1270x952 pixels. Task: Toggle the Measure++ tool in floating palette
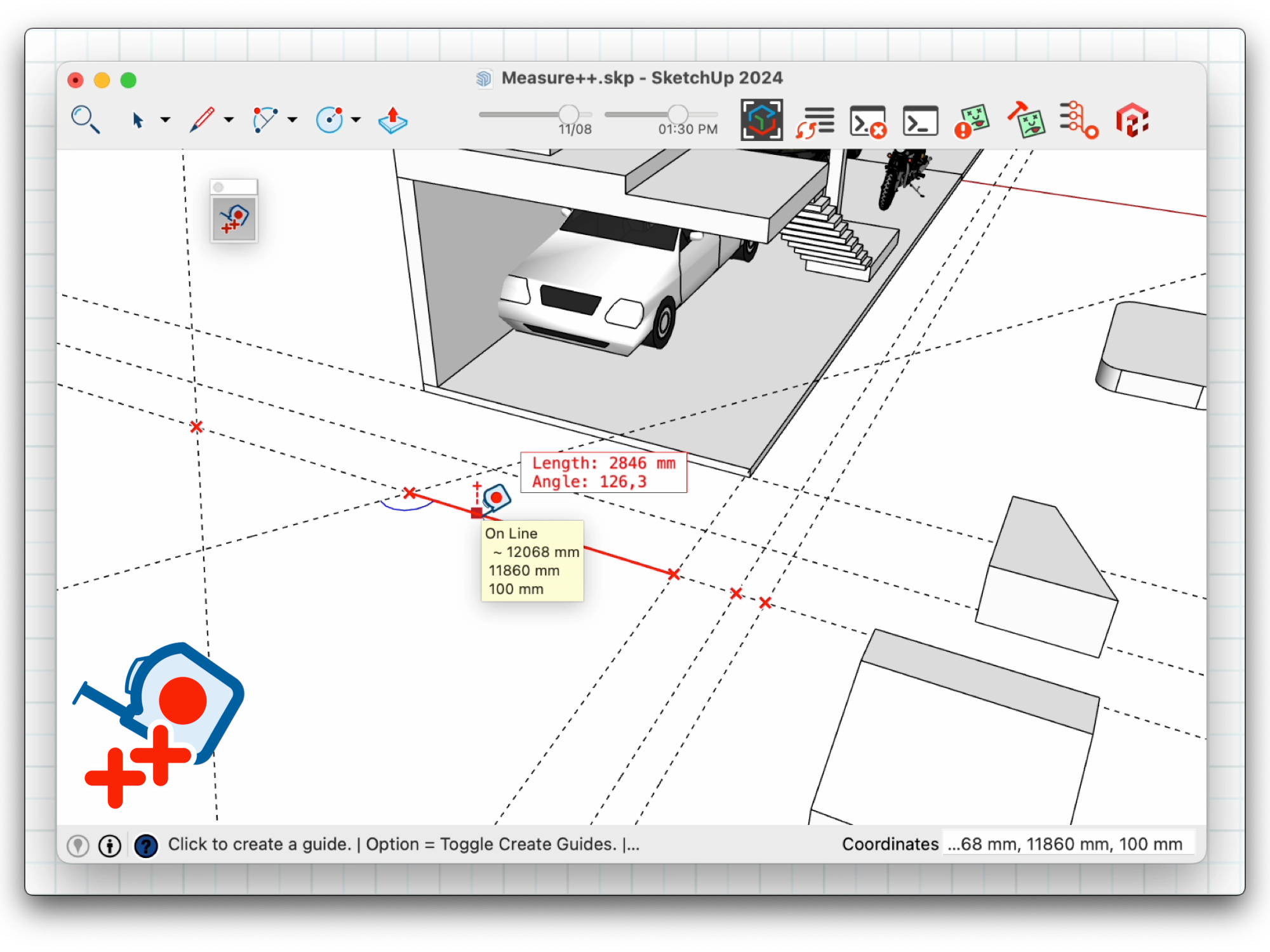[234, 219]
